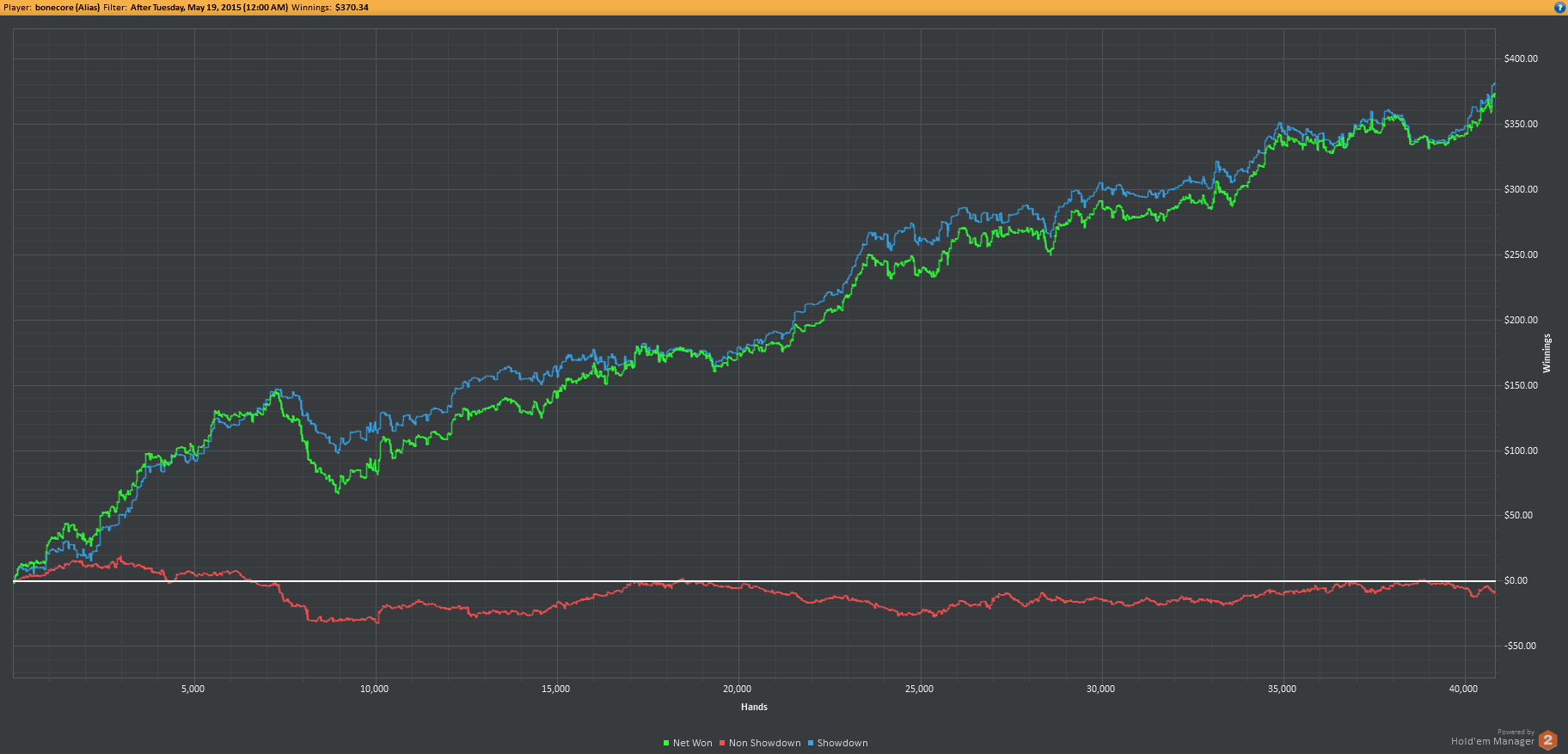The image size is (1568, 754).
Task: Click the 40,000 hands axis label
Action: 1463,689
